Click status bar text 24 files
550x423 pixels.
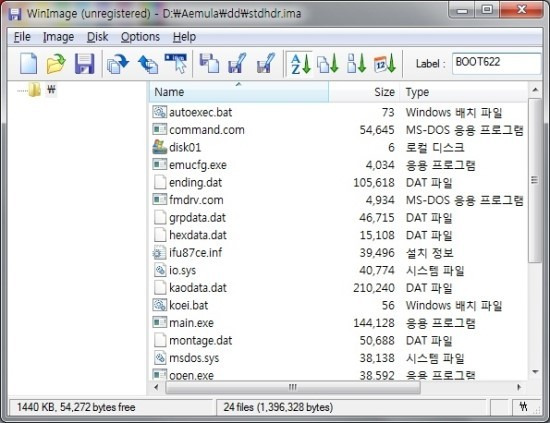278,407
